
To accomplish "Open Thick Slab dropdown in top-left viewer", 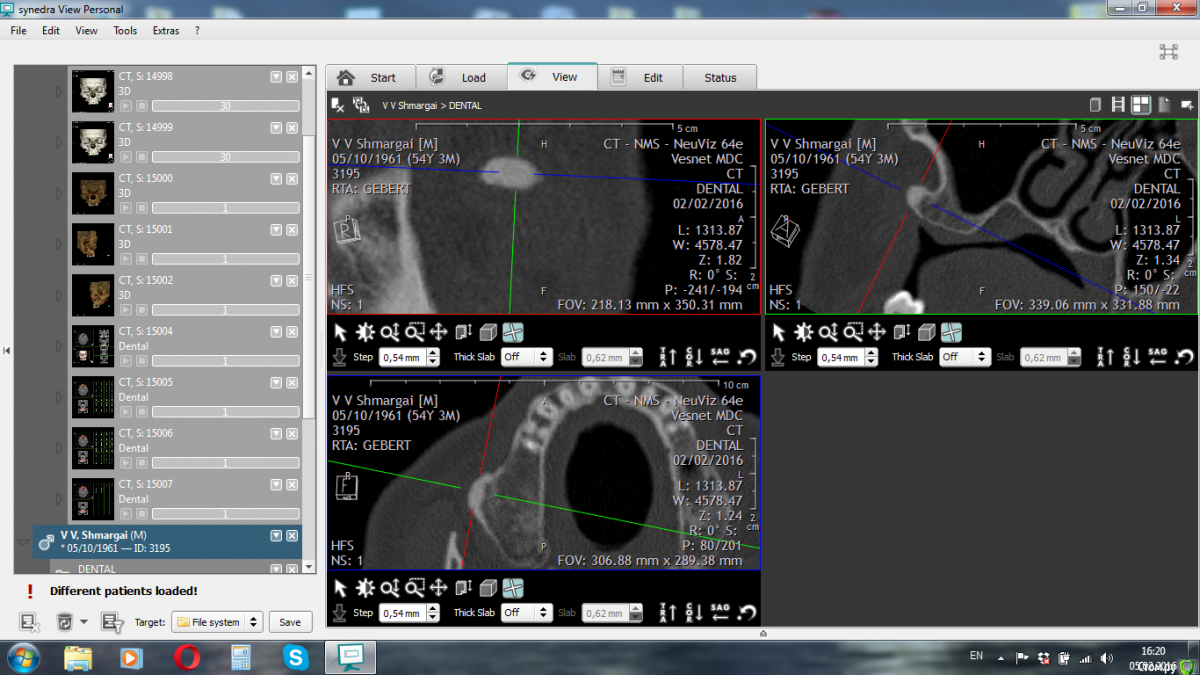I will point(527,357).
